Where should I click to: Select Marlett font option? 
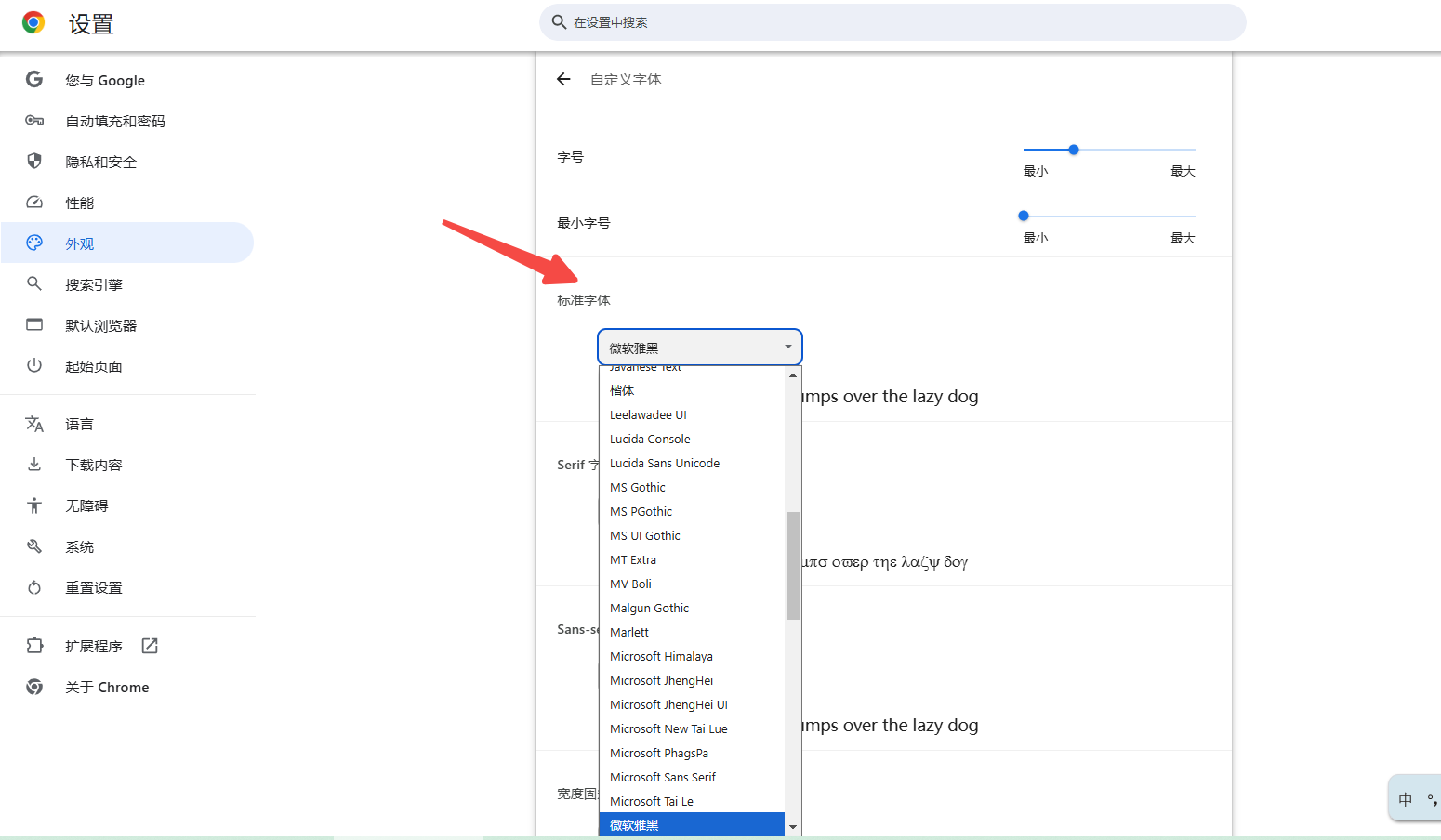tap(693, 632)
